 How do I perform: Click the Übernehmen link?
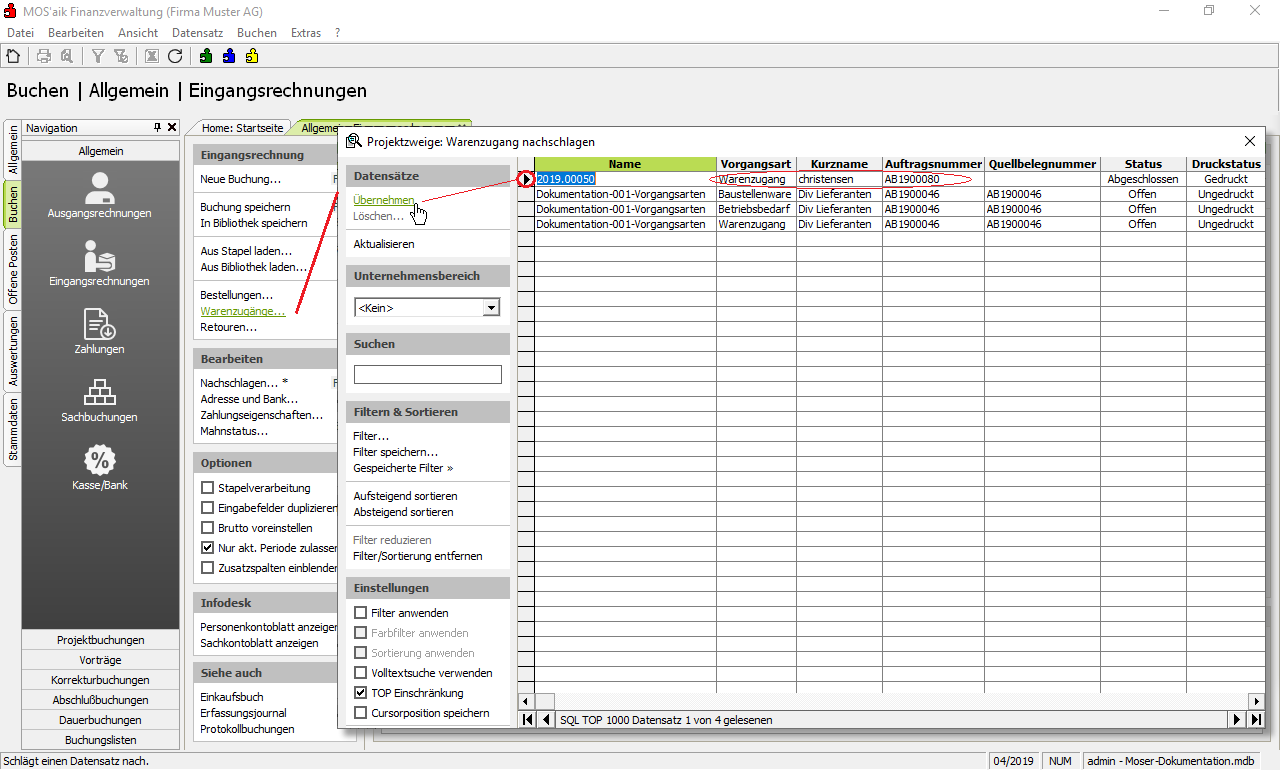[383, 200]
